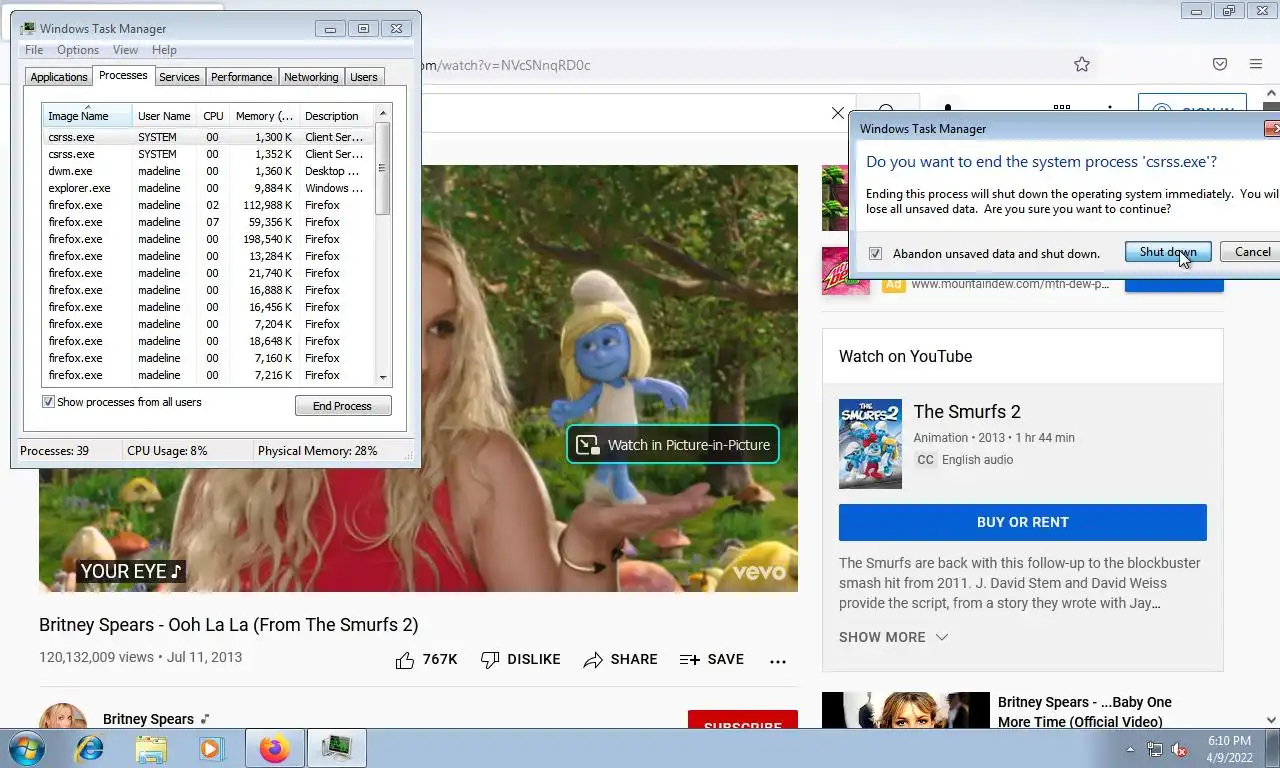Sort processes by Image Name column
Image resolution: width=1280 pixels, height=768 pixels.
pos(87,116)
